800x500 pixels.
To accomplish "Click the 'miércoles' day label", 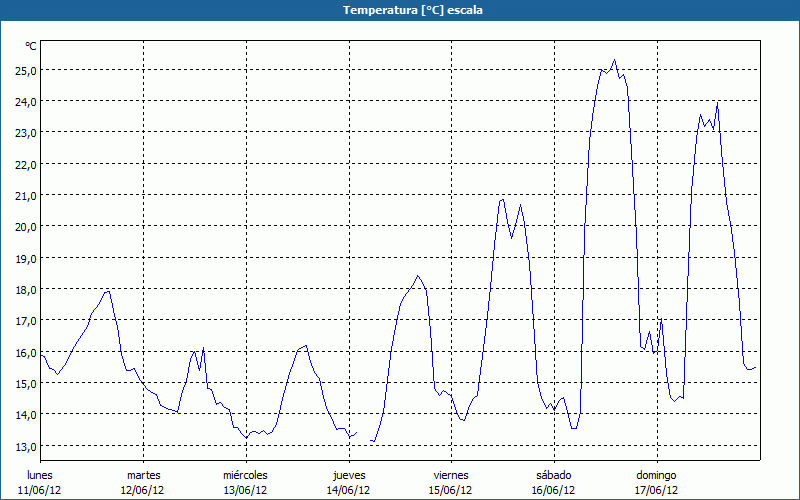I will pyautogui.click(x=245, y=475).
